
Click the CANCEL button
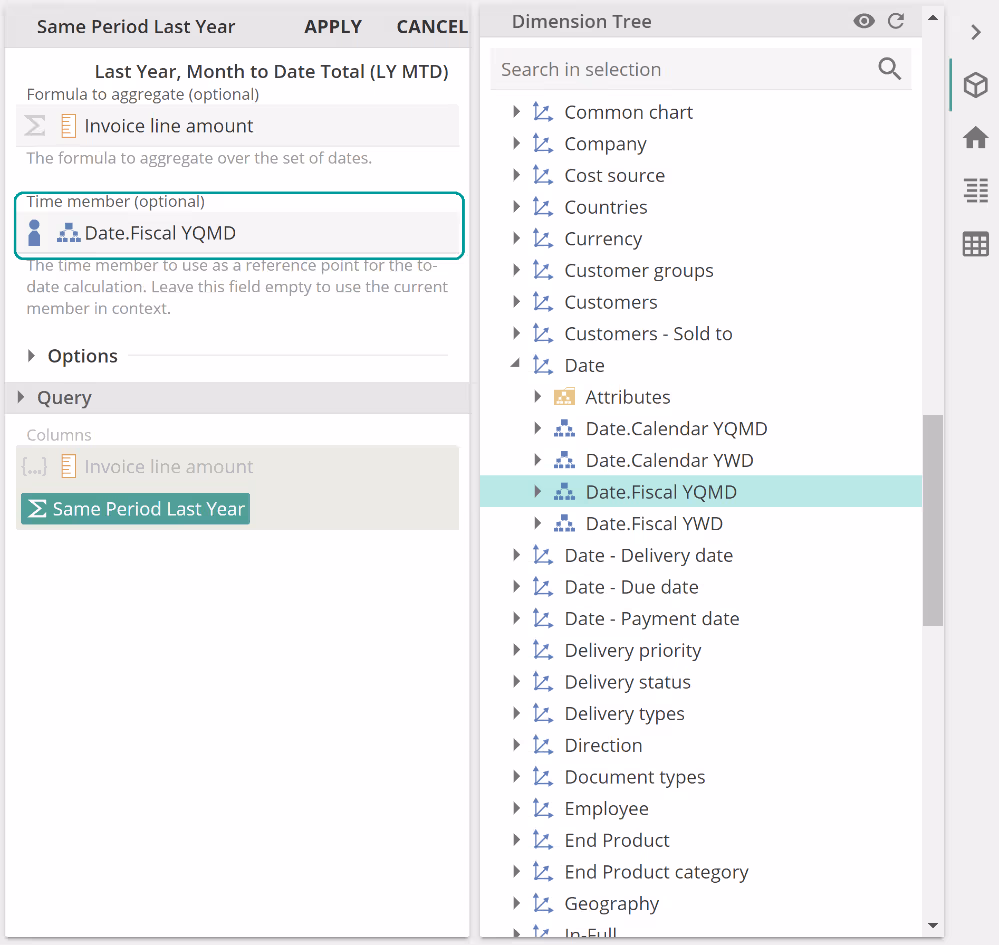pyautogui.click(x=431, y=27)
